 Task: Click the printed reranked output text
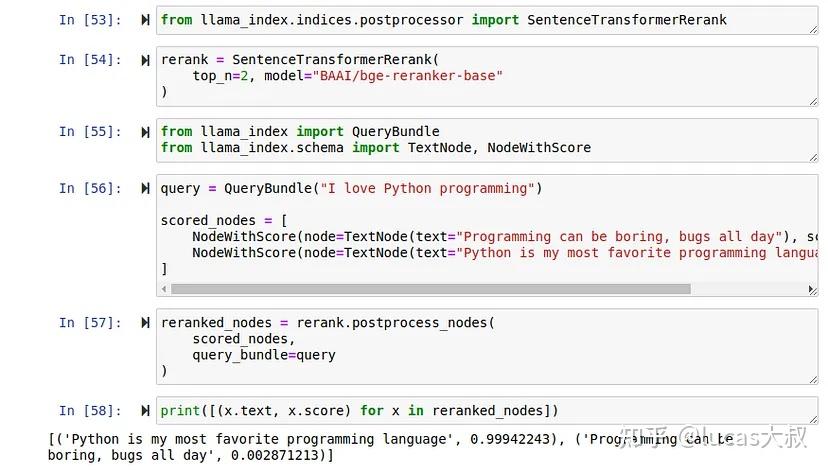pos(300,447)
